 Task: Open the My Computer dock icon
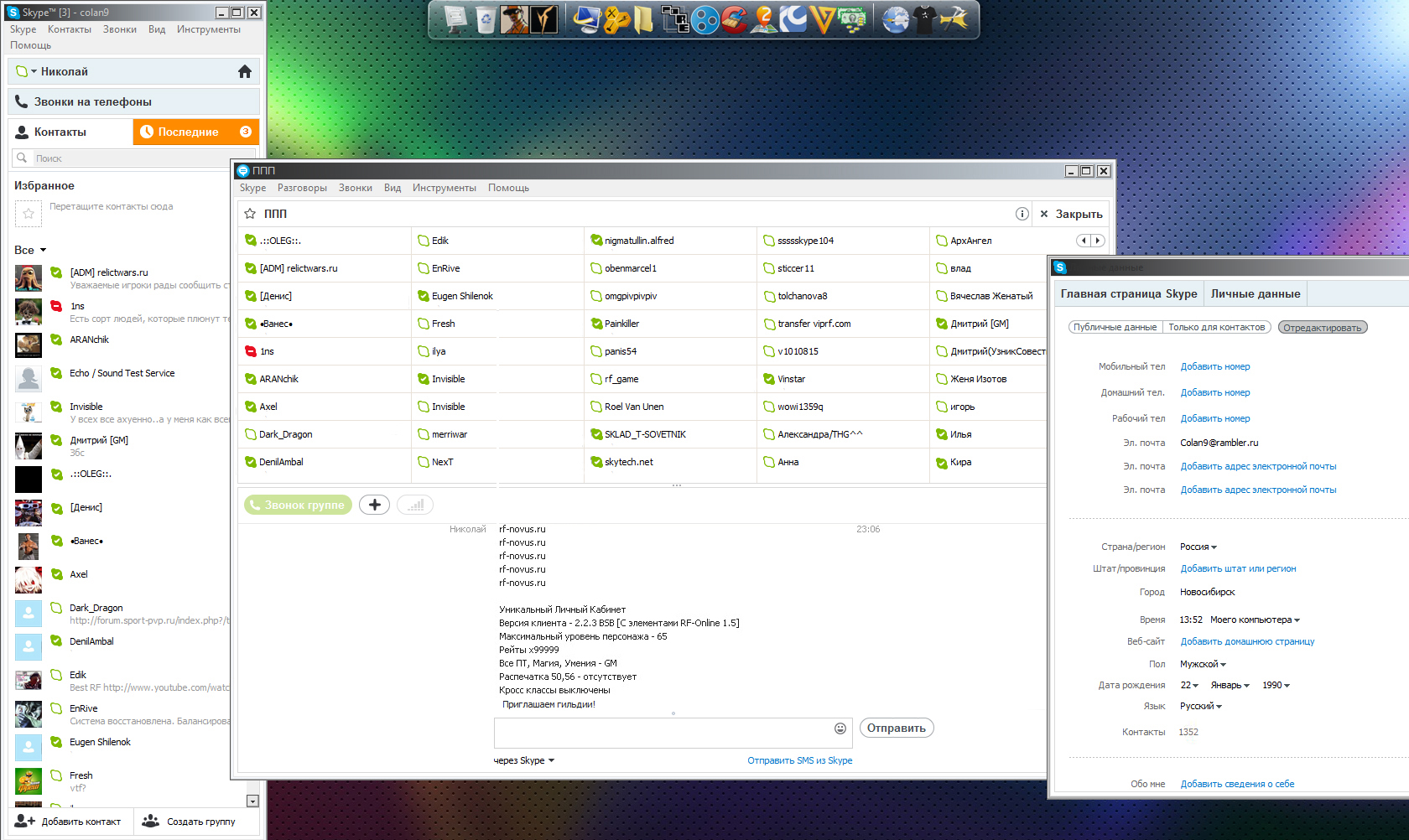coord(586,19)
